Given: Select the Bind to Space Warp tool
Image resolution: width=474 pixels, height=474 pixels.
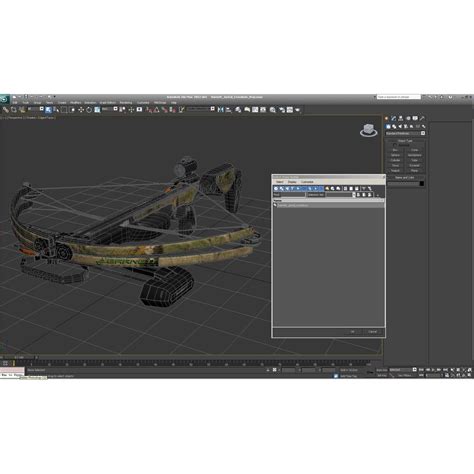Looking at the screenshot, I should click(22, 110).
